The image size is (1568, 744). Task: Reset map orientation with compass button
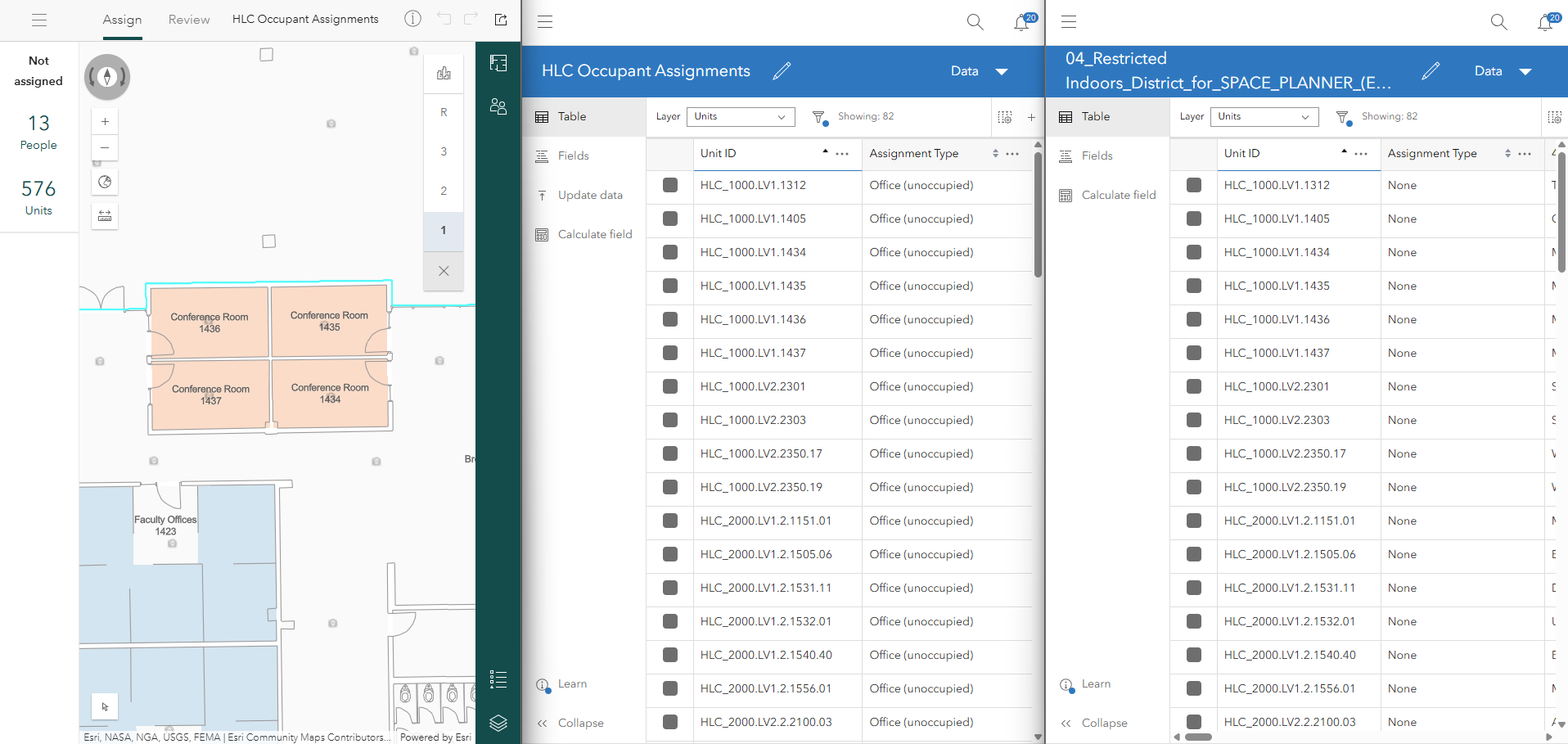click(x=107, y=77)
